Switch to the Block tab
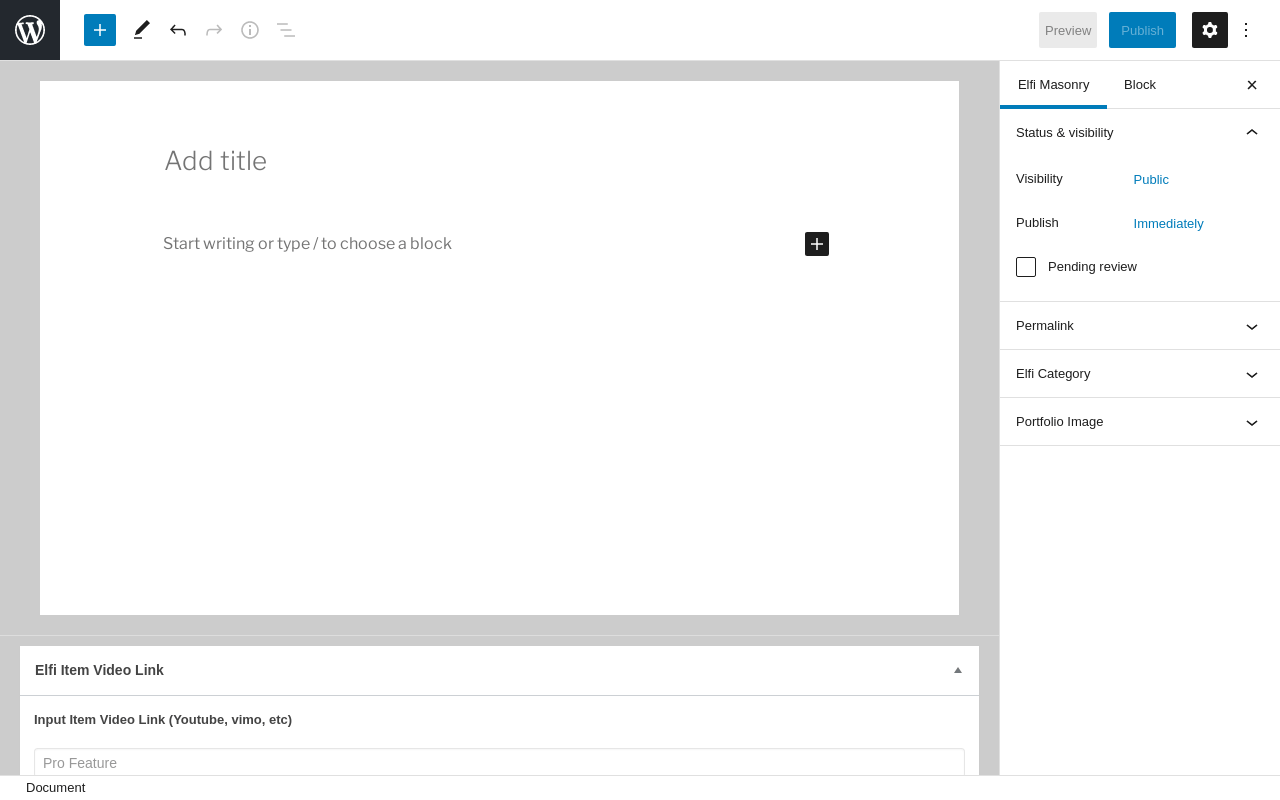The image size is (1280, 800). point(1140,85)
